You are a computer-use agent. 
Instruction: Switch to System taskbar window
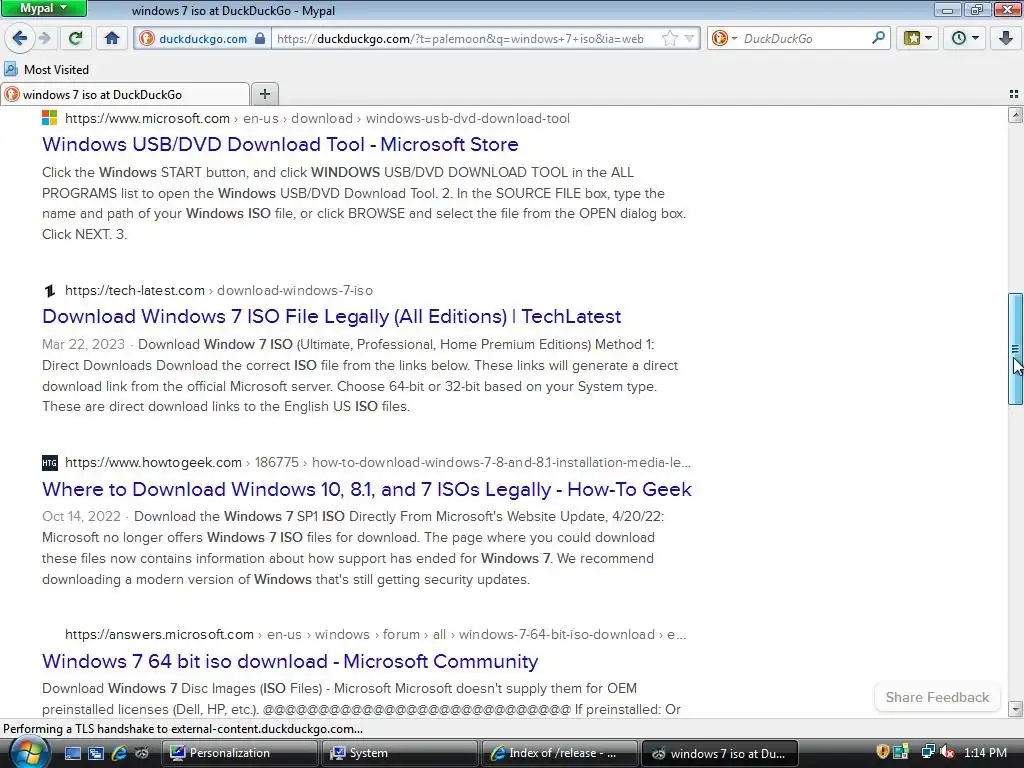click(399, 753)
